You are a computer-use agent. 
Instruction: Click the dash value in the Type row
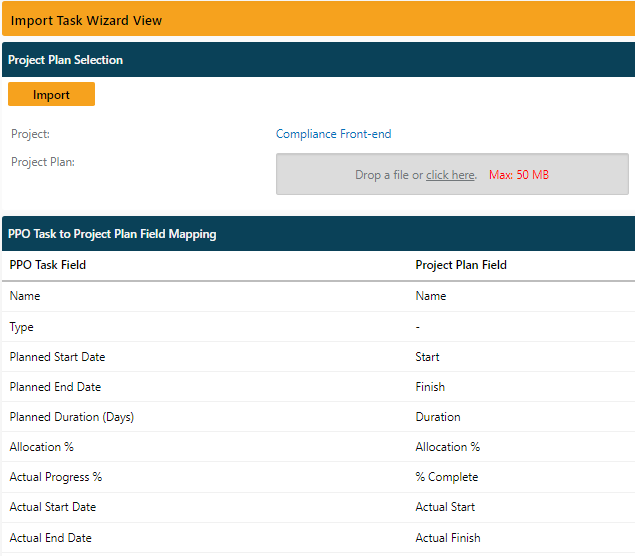(x=418, y=327)
